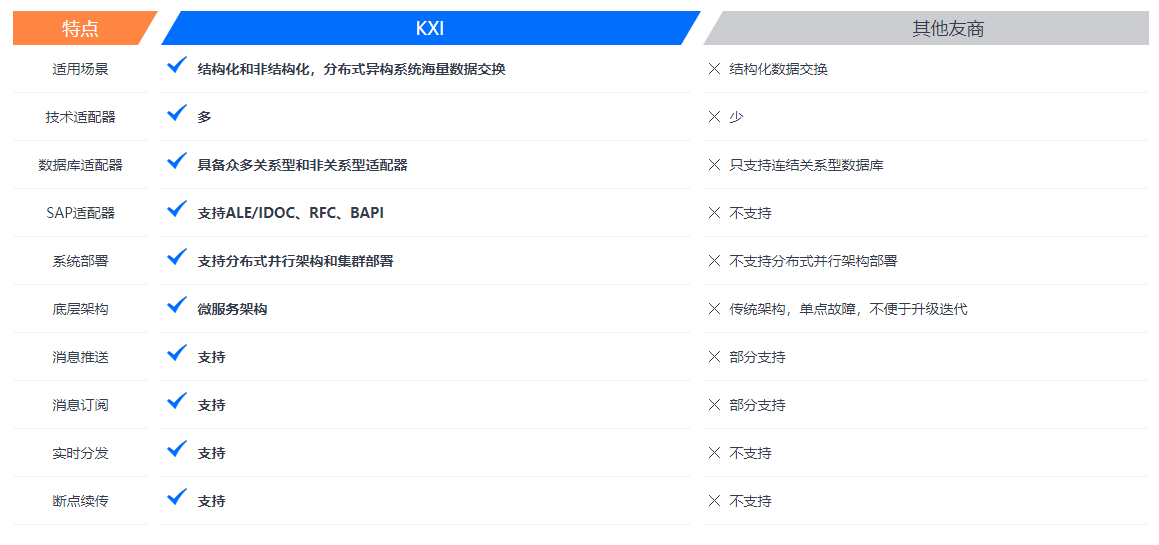Click the 消息订阅 row label
The height and width of the screenshot is (545, 1159).
81,405
